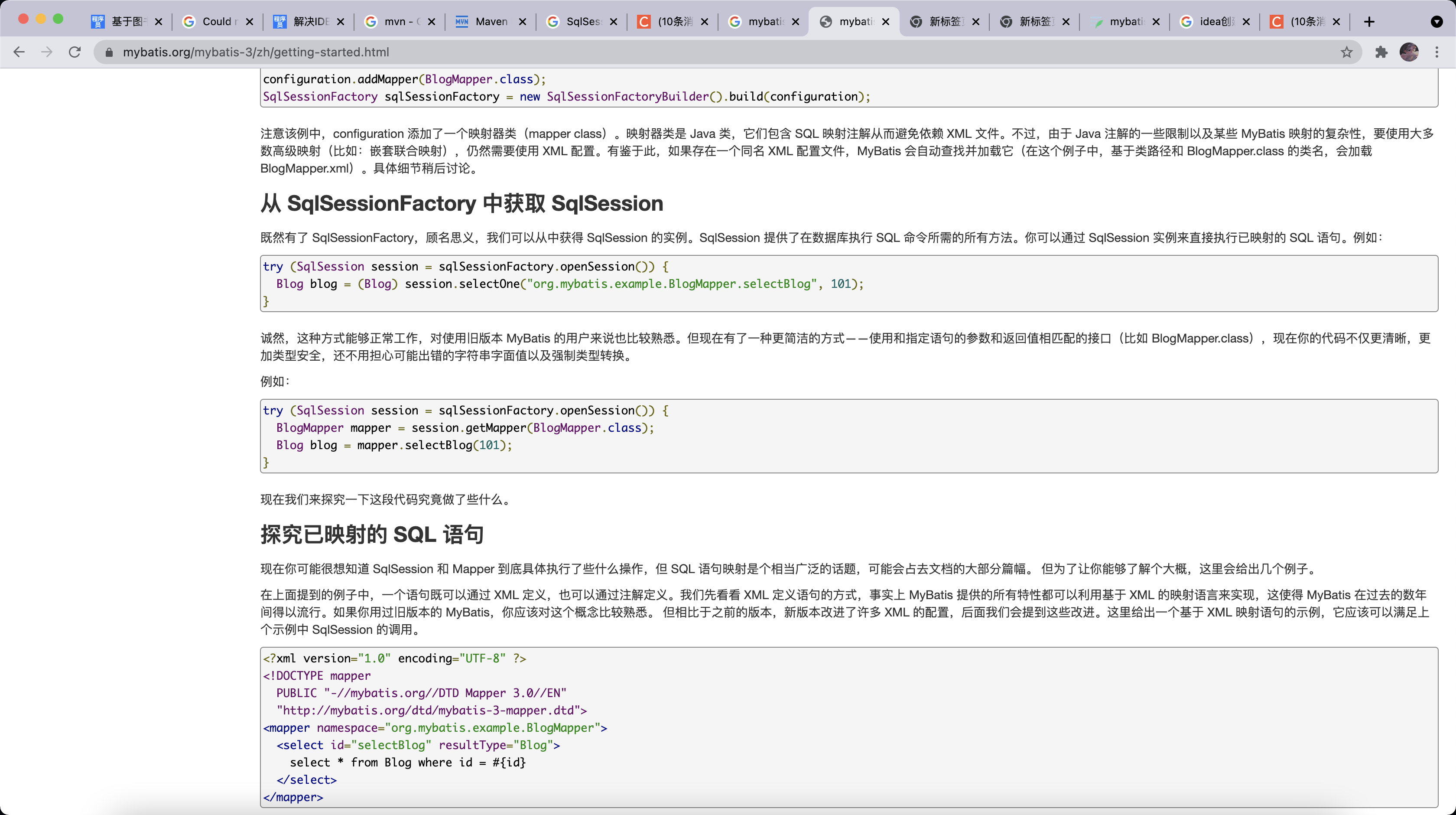Expand the tab search dropdown arrow
The image size is (1456, 815).
1436,22
